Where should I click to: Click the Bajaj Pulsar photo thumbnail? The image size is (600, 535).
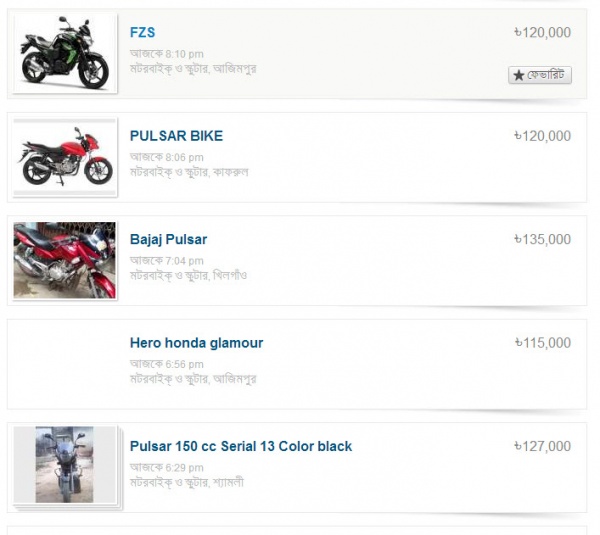[x=65, y=260]
